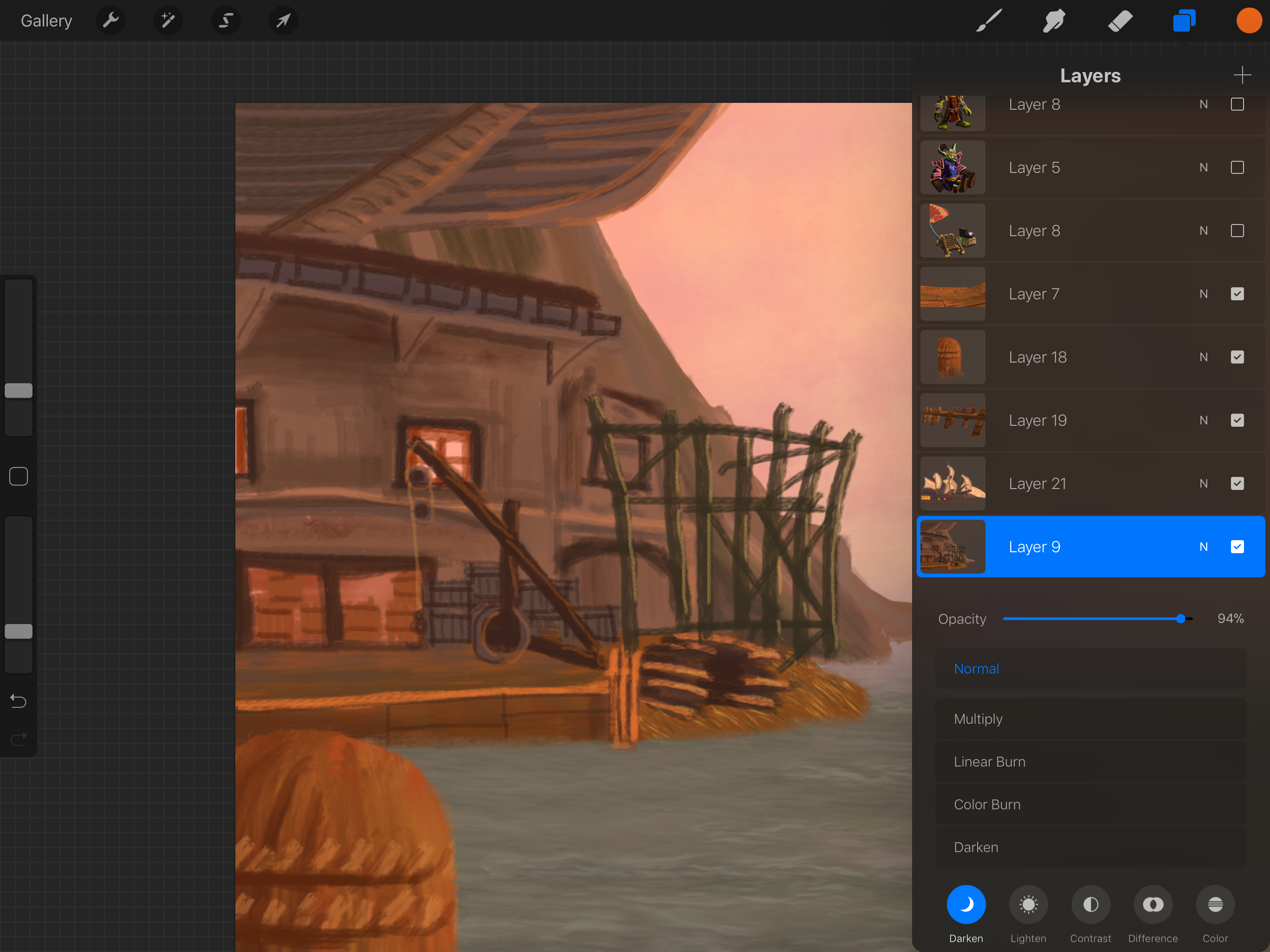Select cart Layer 8 thumbnail

[x=952, y=231]
